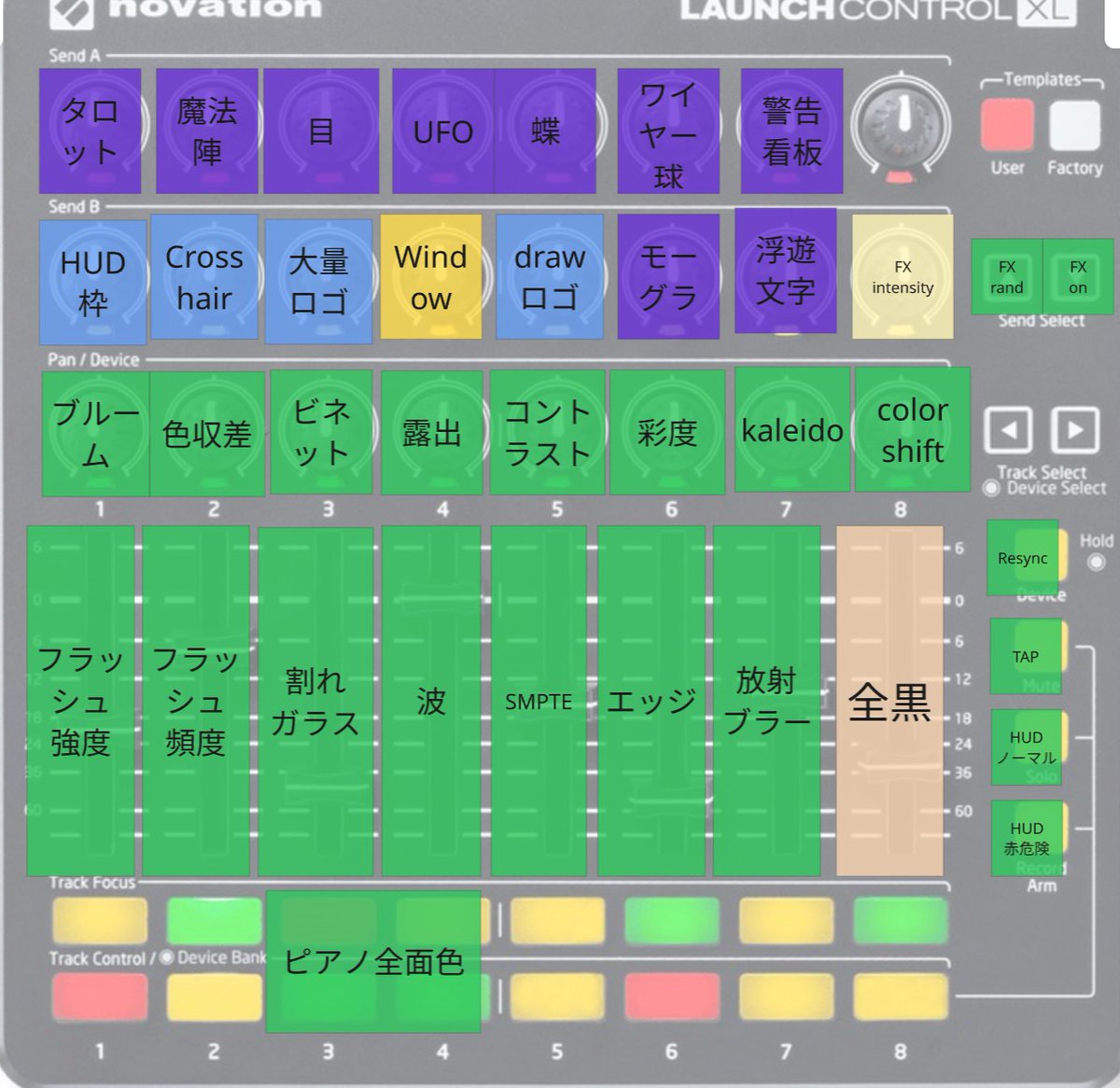Select the 警告看板 knob overlay
The image size is (1120, 1088).
[791, 131]
